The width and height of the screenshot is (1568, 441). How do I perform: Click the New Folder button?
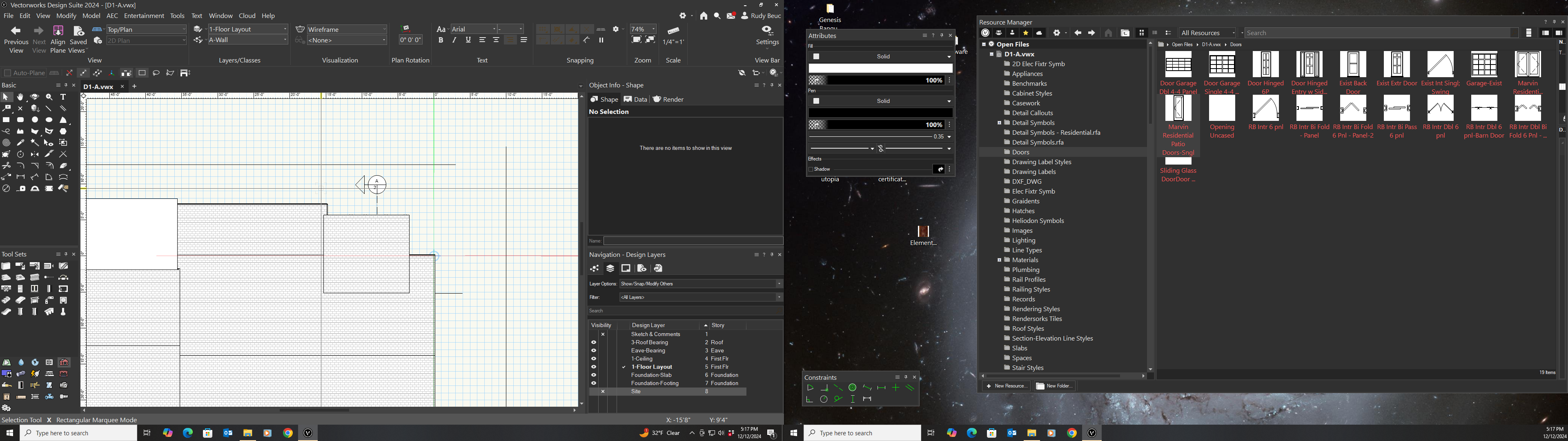click(x=1055, y=386)
